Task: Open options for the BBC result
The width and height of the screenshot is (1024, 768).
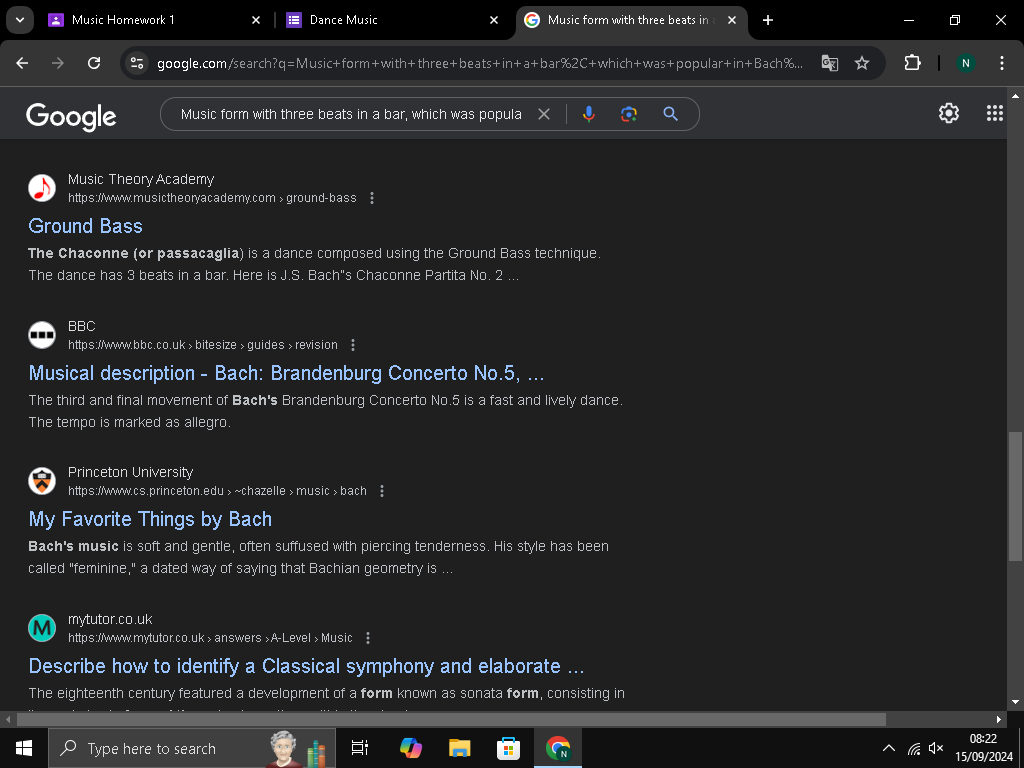Action: [353, 345]
